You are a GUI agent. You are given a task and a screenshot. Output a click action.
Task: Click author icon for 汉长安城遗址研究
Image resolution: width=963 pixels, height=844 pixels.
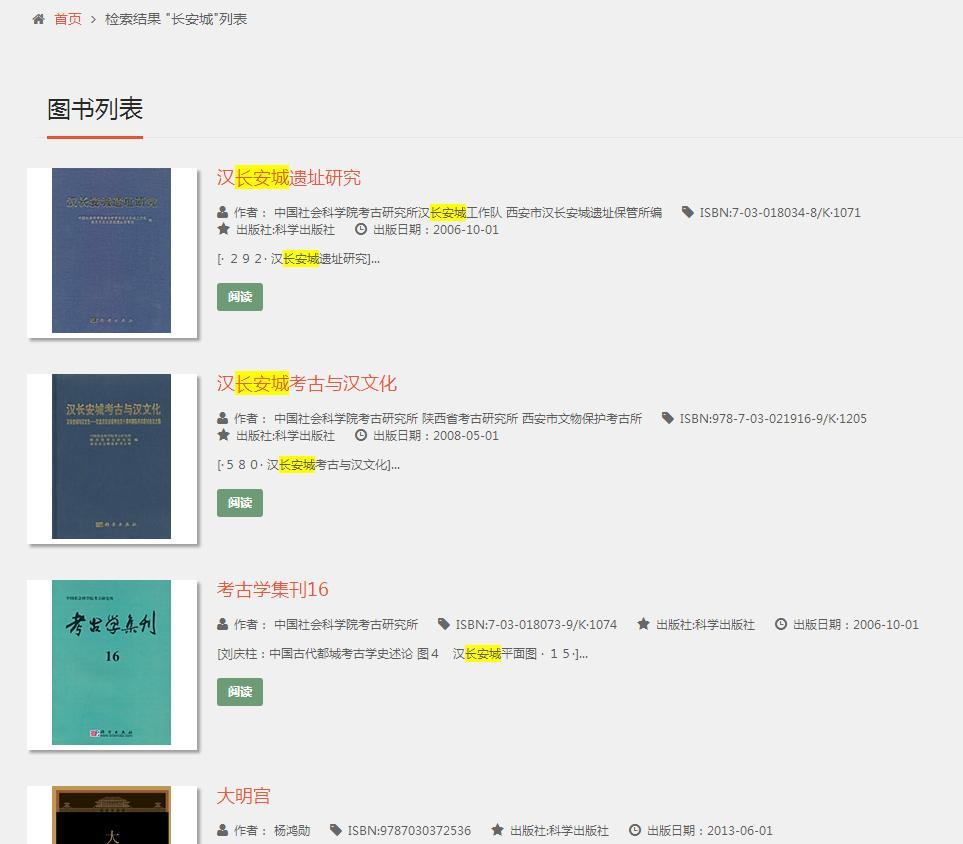[222, 213]
